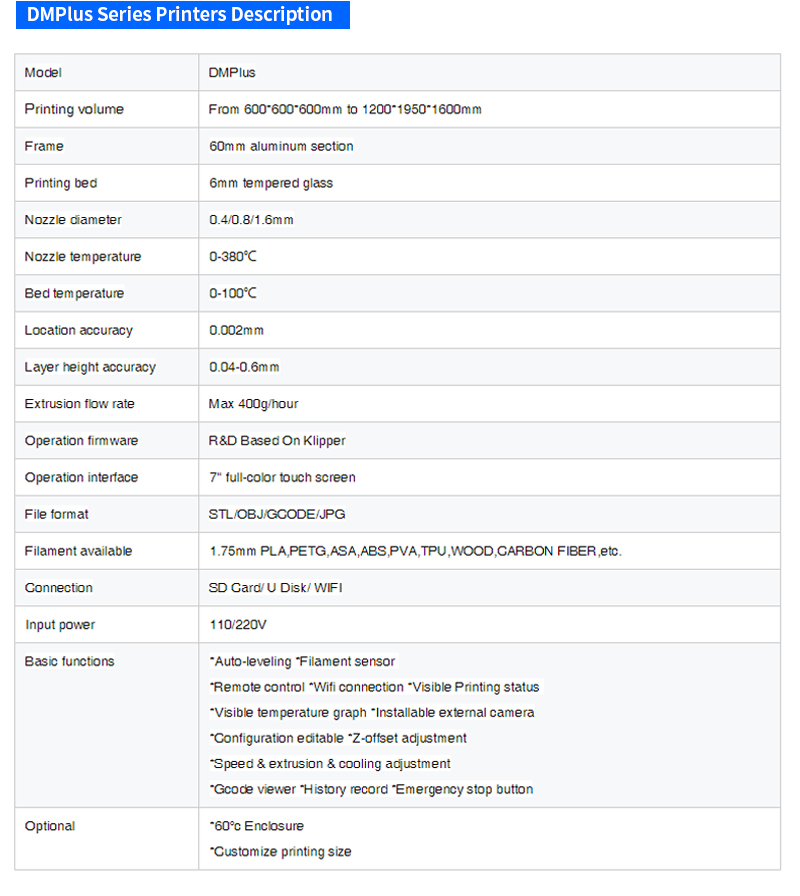Click the Model row label
Image resolution: width=800 pixels, height=896 pixels.
click(x=43, y=73)
